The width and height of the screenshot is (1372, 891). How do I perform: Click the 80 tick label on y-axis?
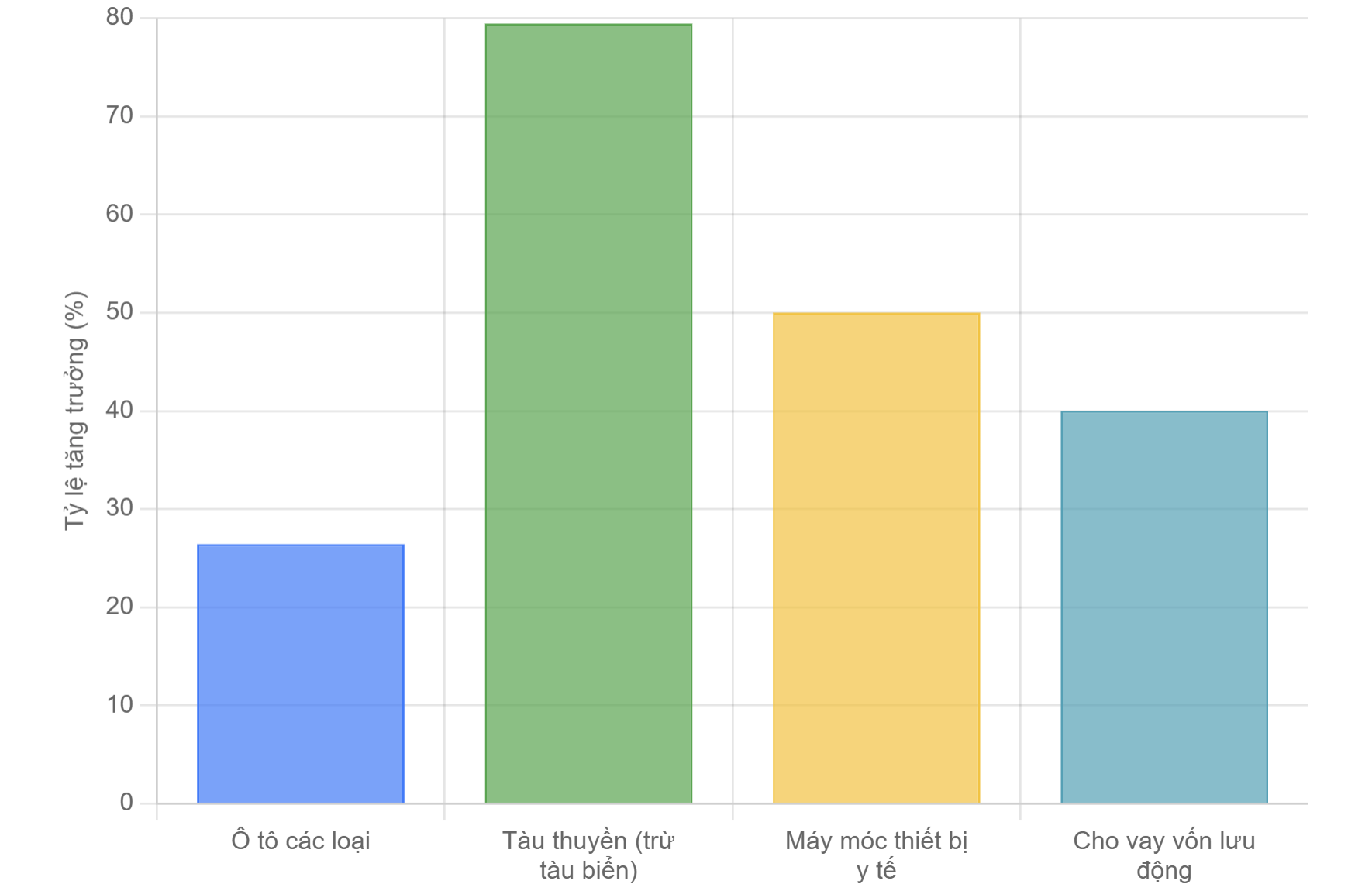[119, 17]
